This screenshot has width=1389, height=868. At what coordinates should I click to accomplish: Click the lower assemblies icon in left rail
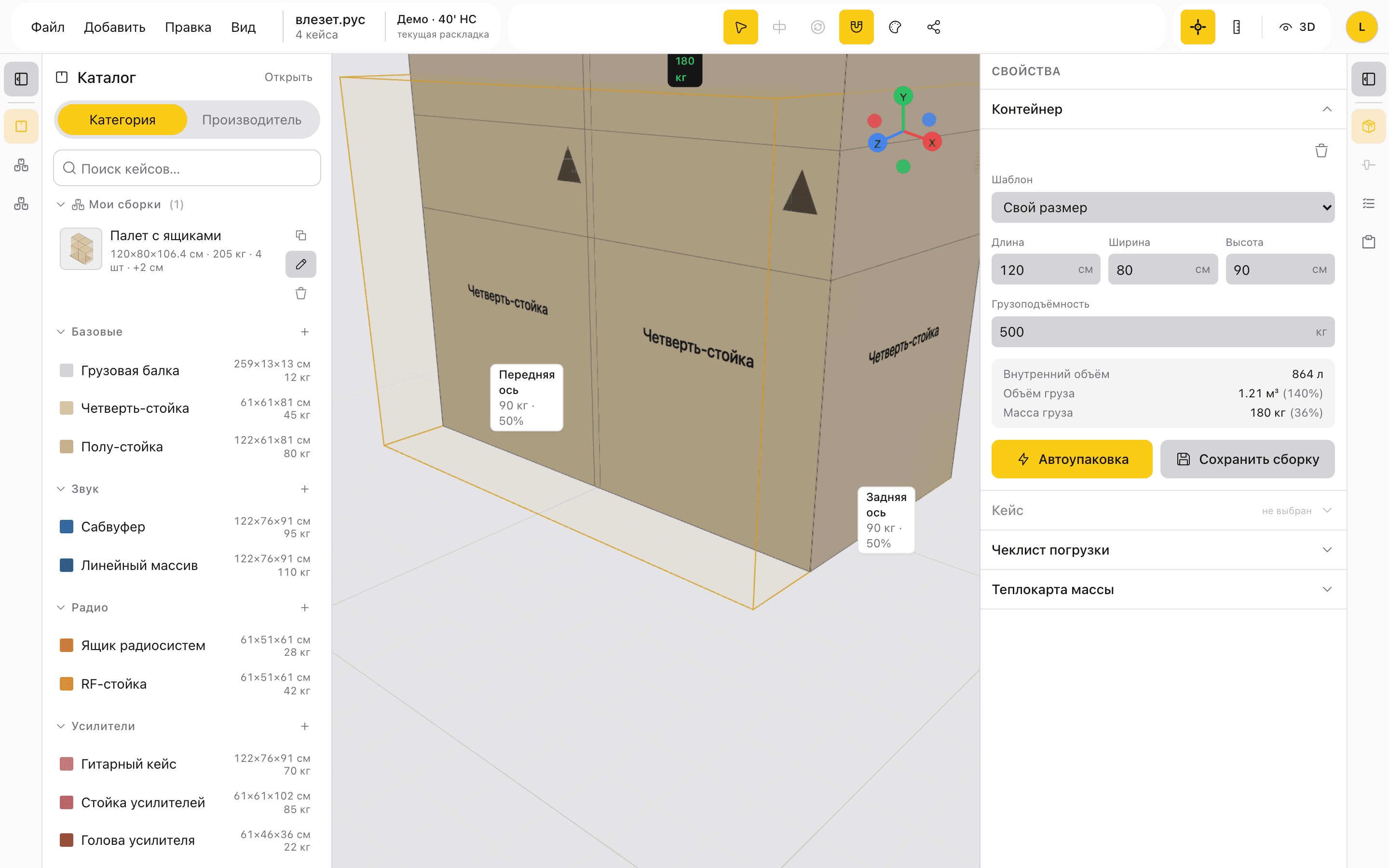click(x=21, y=204)
